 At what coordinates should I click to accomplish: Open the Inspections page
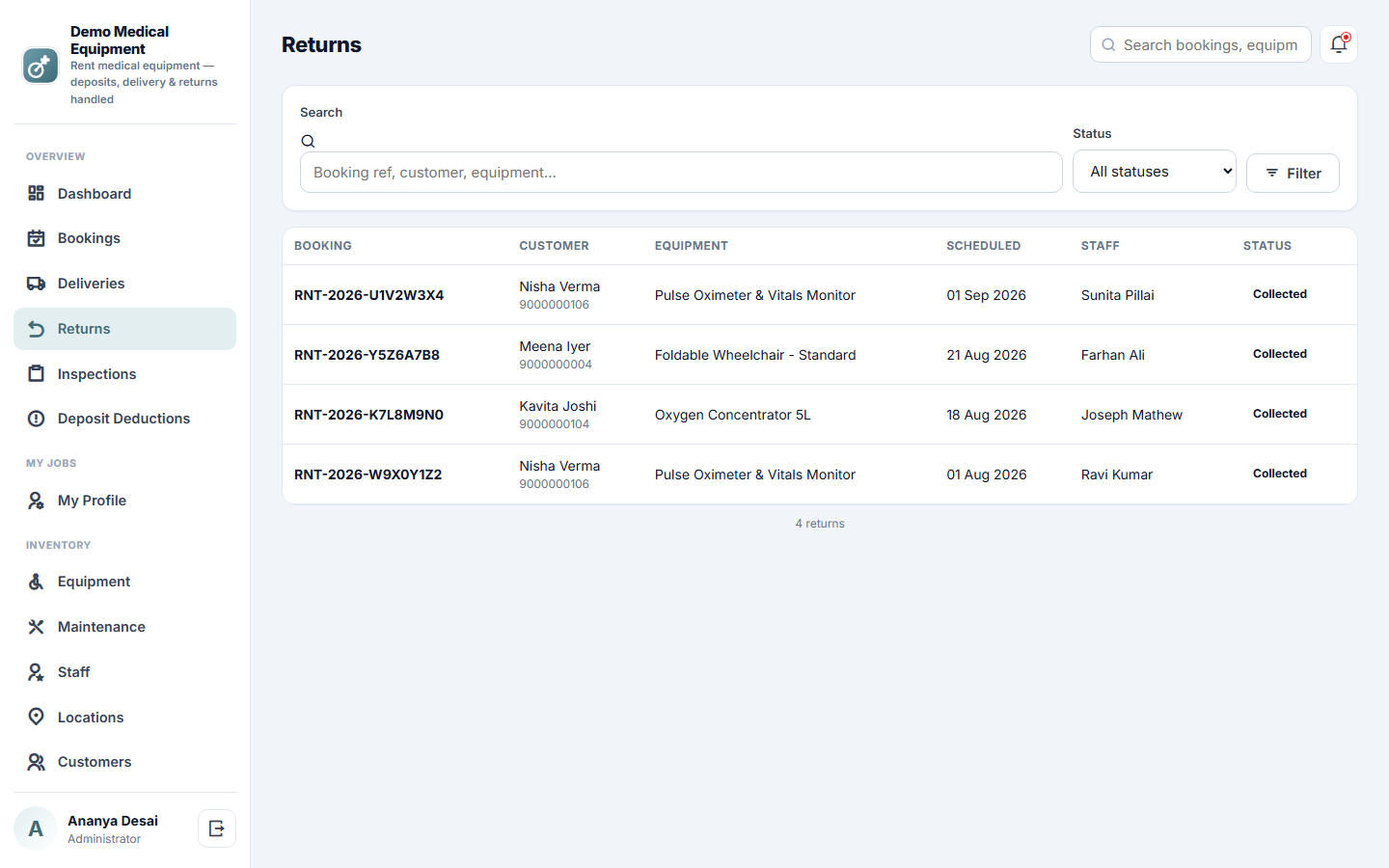point(125,374)
